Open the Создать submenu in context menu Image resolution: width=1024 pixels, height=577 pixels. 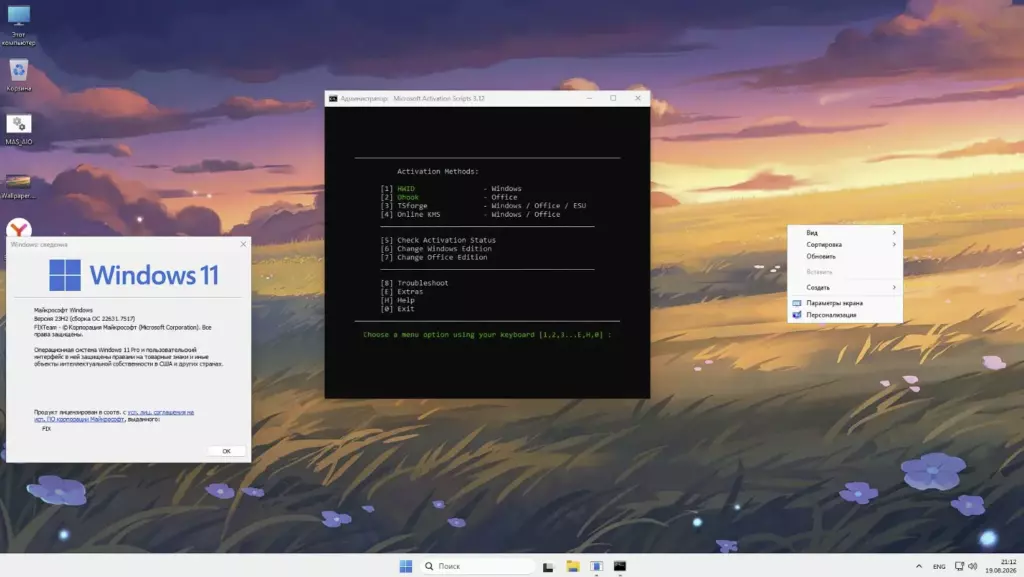pyautogui.click(x=845, y=287)
